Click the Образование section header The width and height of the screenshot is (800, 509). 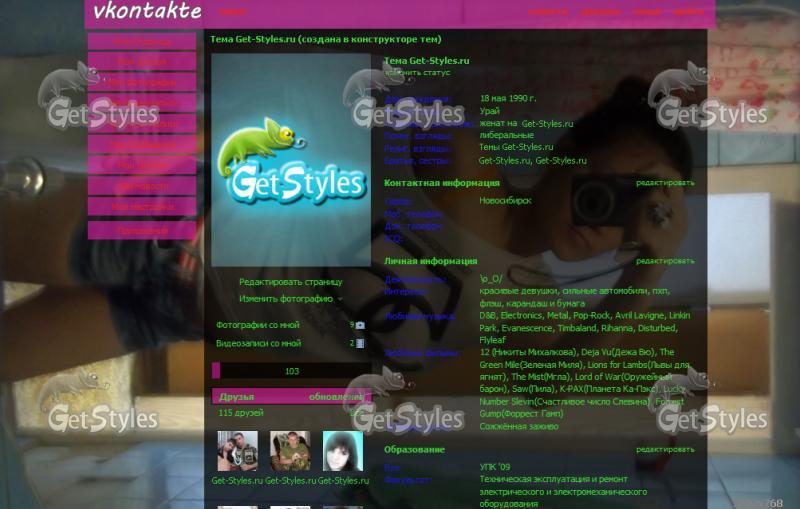pos(414,449)
